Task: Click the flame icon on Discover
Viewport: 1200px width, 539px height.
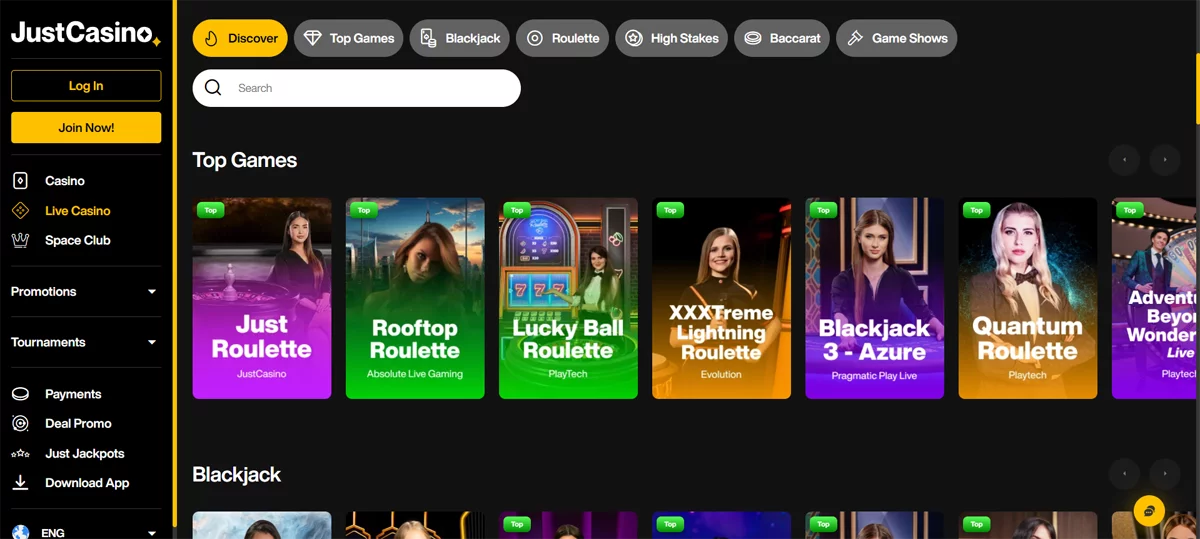Action: pos(211,38)
